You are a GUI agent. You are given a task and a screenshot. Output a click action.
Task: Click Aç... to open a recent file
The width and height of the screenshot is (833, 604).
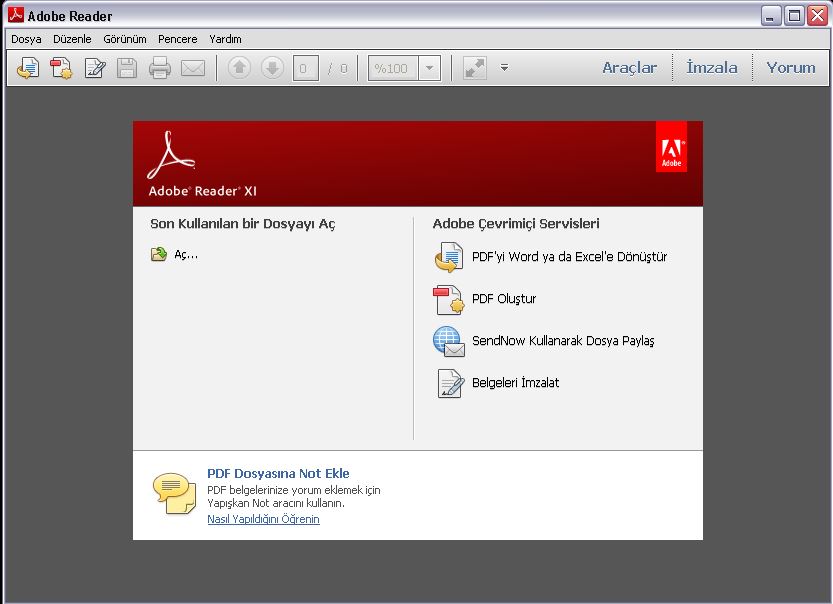[186, 254]
